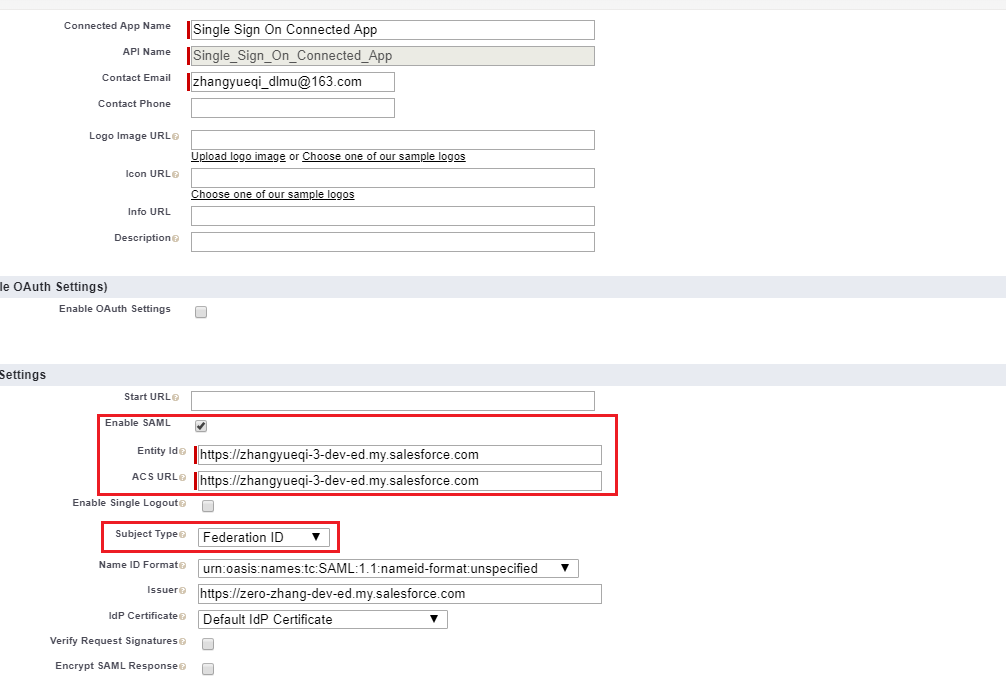Screen dimensions: 1006x681
Task: Edit the ACS URL field
Action: click(400, 481)
